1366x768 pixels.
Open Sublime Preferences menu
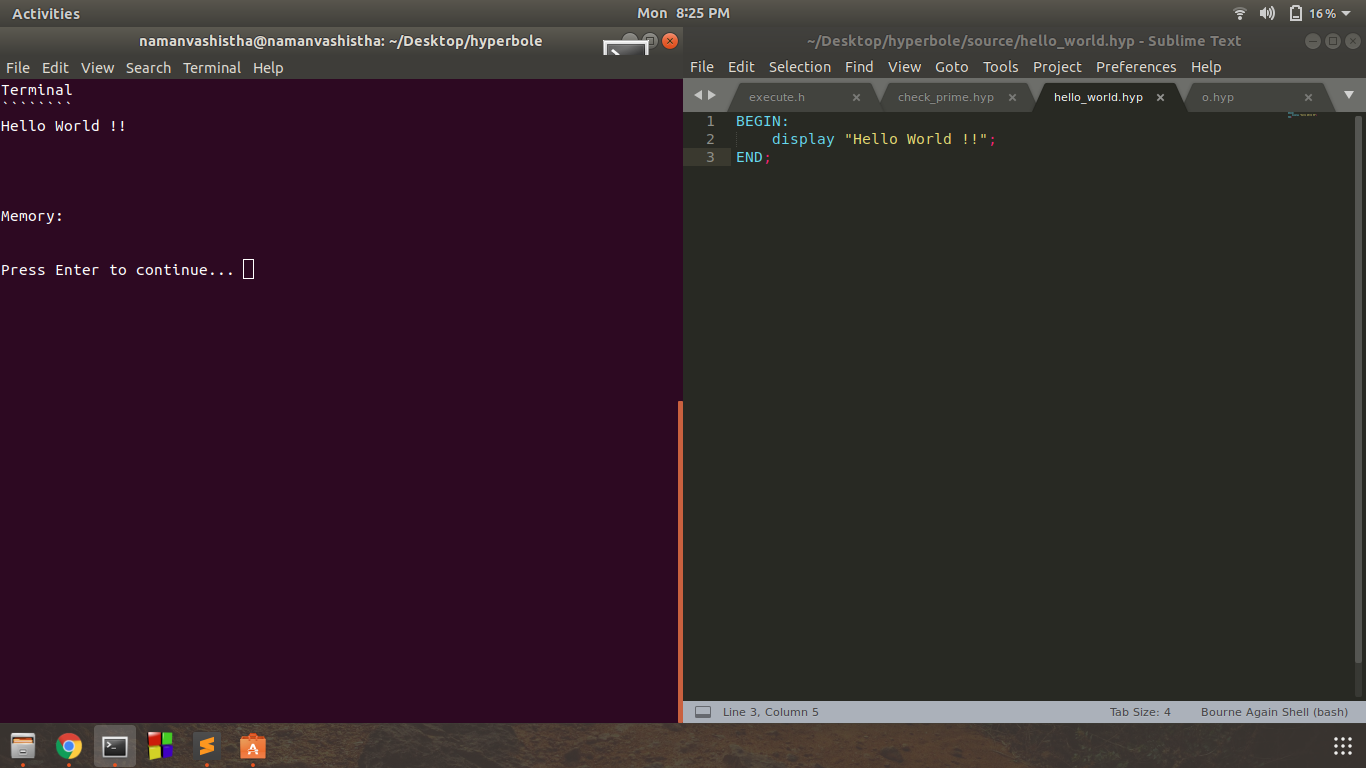coord(1136,67)
